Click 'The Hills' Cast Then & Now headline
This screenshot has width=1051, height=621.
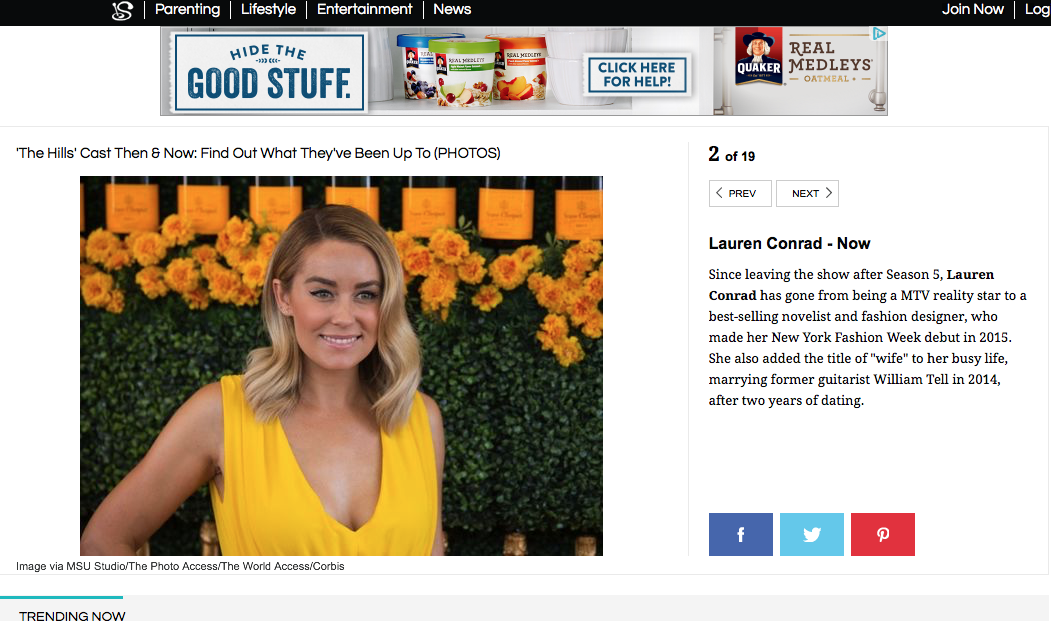tap(258, 153)
